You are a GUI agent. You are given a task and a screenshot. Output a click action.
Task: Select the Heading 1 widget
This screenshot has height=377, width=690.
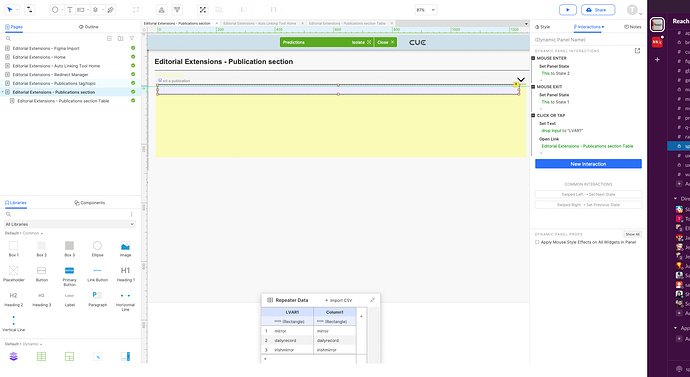tap(125, 274)
